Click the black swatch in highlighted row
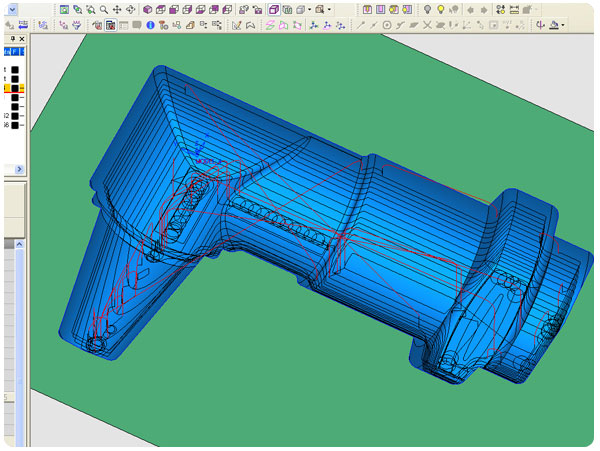Viewport: 600px width, 451px height. point(14,88)
